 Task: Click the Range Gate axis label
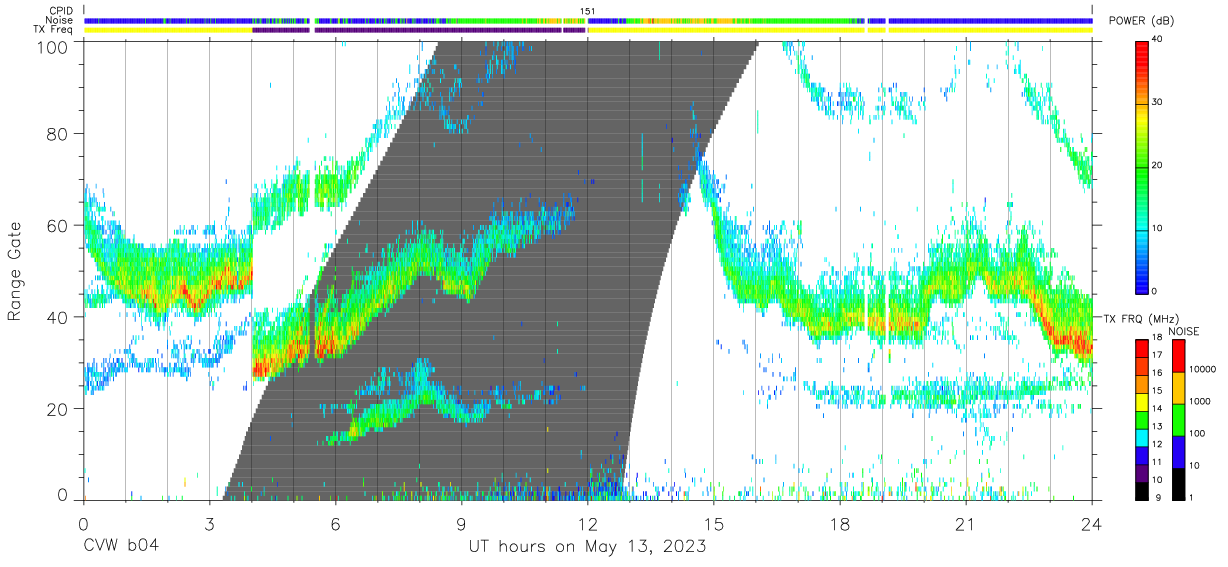click(15, 273)
